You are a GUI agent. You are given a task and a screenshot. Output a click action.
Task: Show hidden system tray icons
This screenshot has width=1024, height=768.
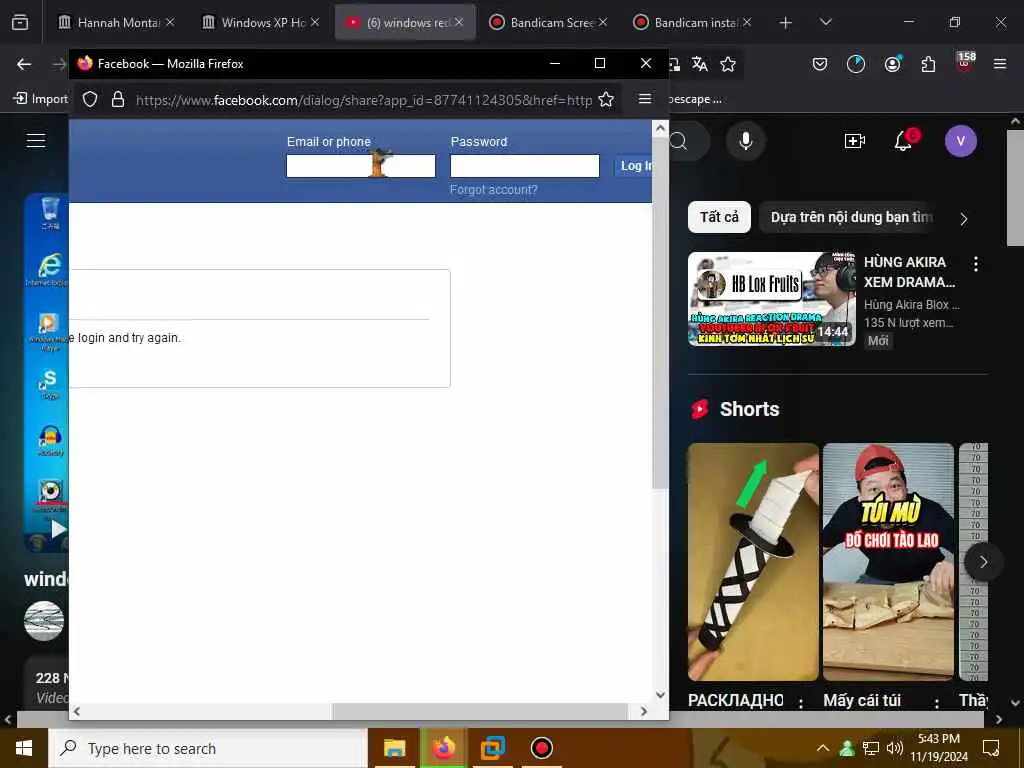(x=822, y=748)
